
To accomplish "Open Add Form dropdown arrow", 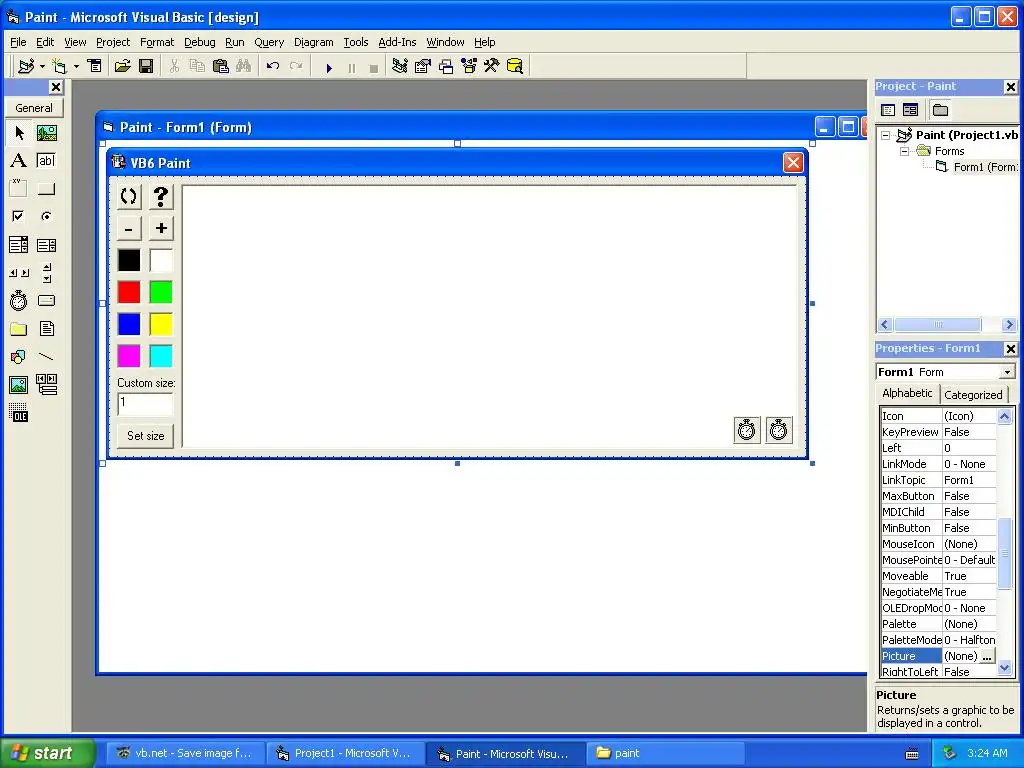I will pos(76,66).
